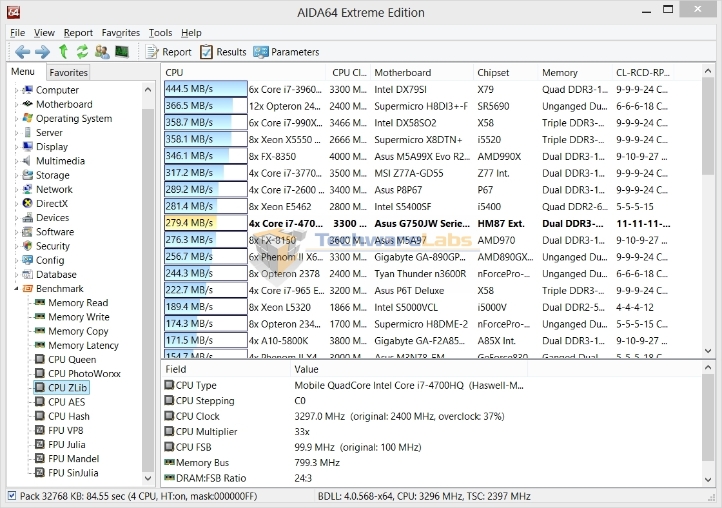
Task: Select CPU PhotoWorxx benchmark
Action: coord(84,374)
